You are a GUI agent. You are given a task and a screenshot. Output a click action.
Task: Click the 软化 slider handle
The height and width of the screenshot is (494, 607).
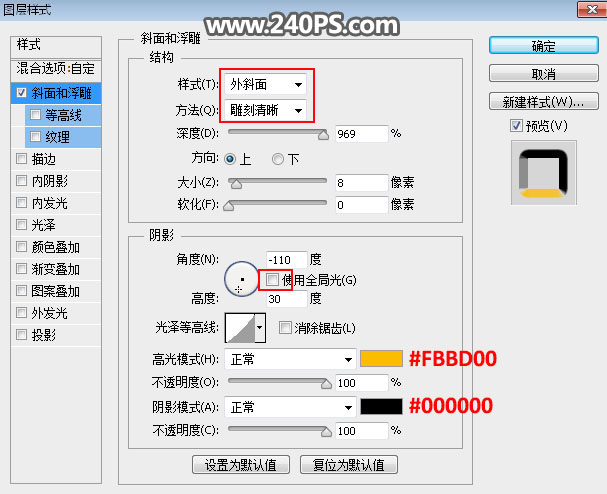click(x=229, y=206)
